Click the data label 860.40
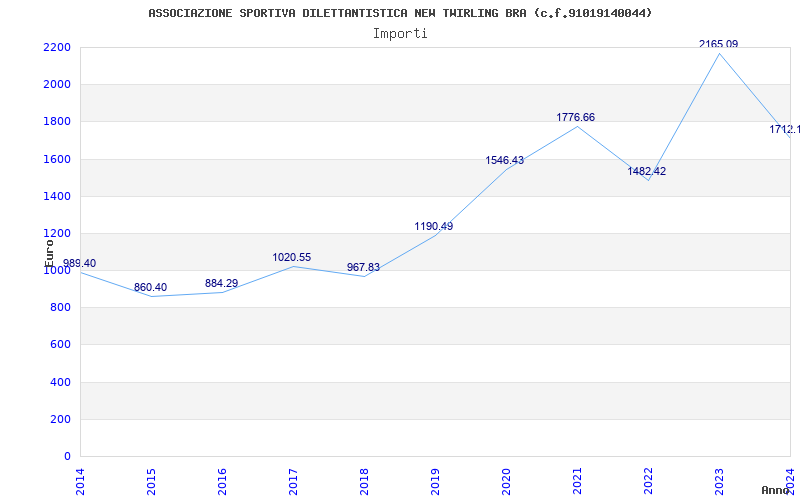Screen dimensions: 800x500 151,287
